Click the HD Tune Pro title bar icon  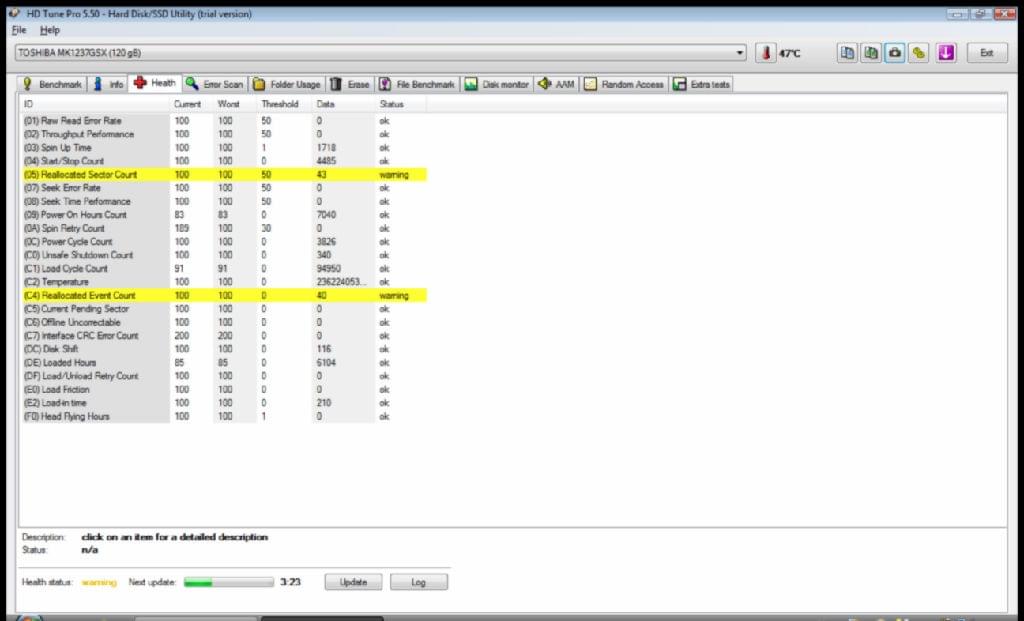14,13
